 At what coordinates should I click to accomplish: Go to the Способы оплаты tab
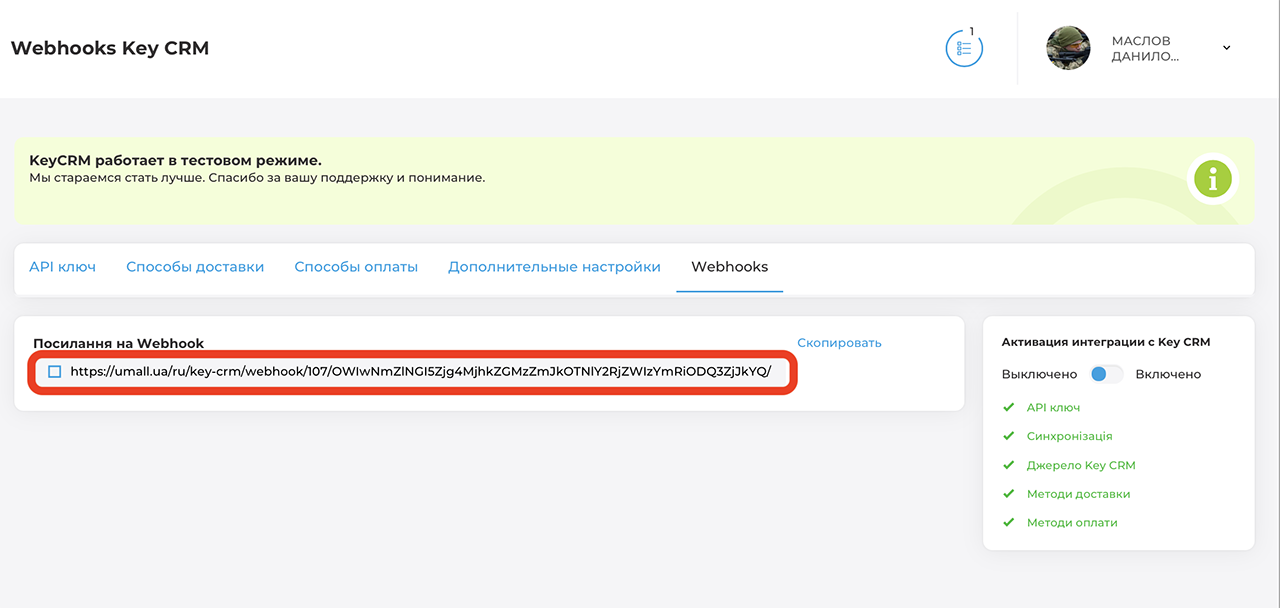(x=356, y=267)
